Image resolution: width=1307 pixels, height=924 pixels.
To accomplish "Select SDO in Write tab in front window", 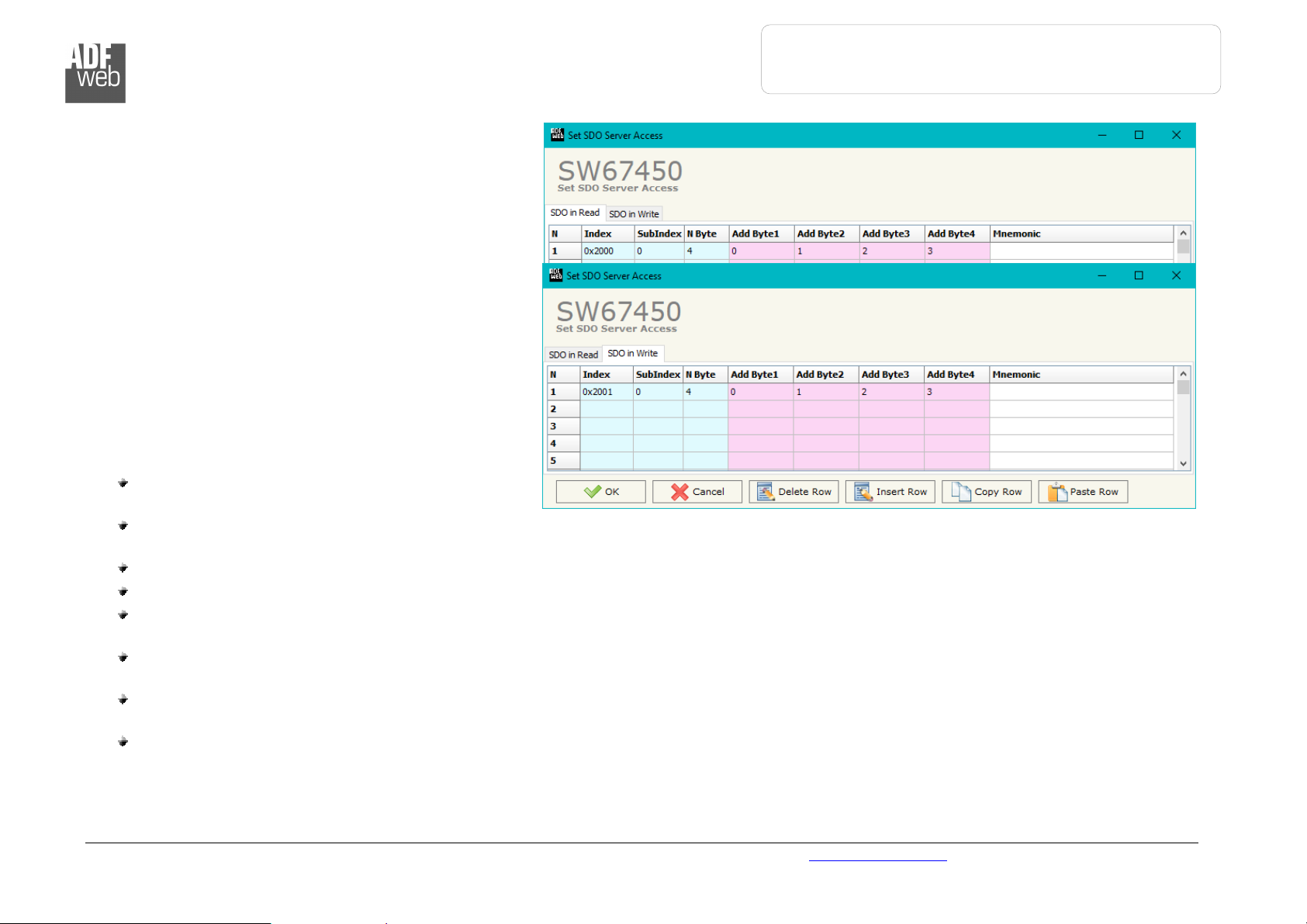I will point(633,353).
